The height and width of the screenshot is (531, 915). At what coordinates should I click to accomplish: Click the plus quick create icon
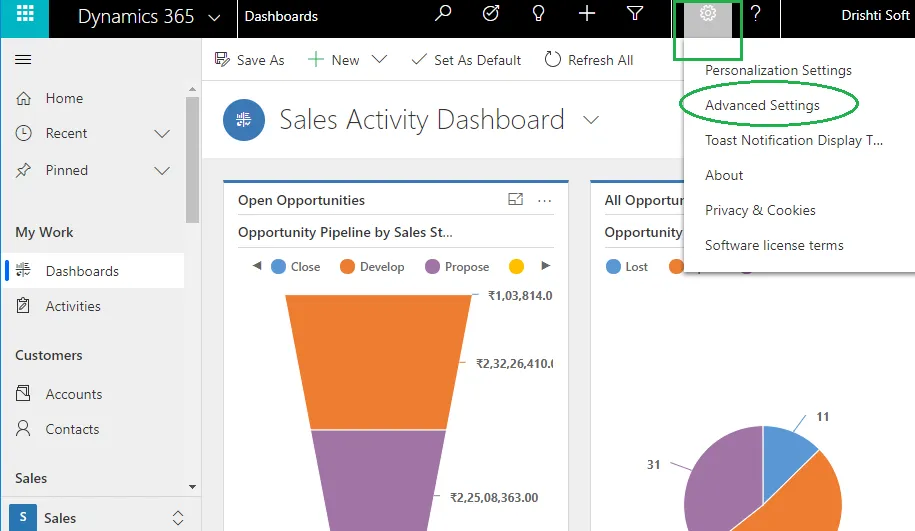[x=586, y=13]
